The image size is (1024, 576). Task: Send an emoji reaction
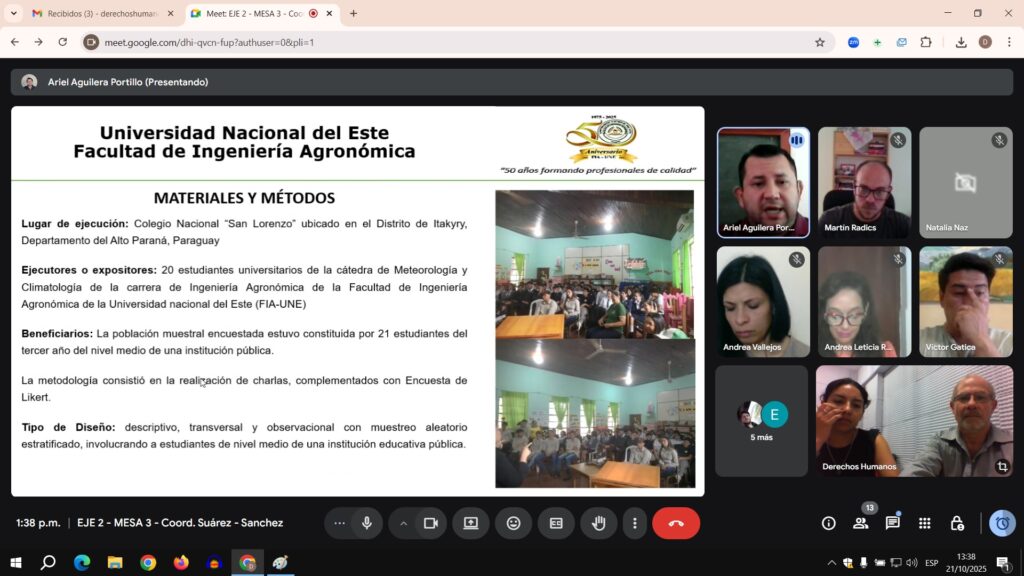(x=514, y=522)
